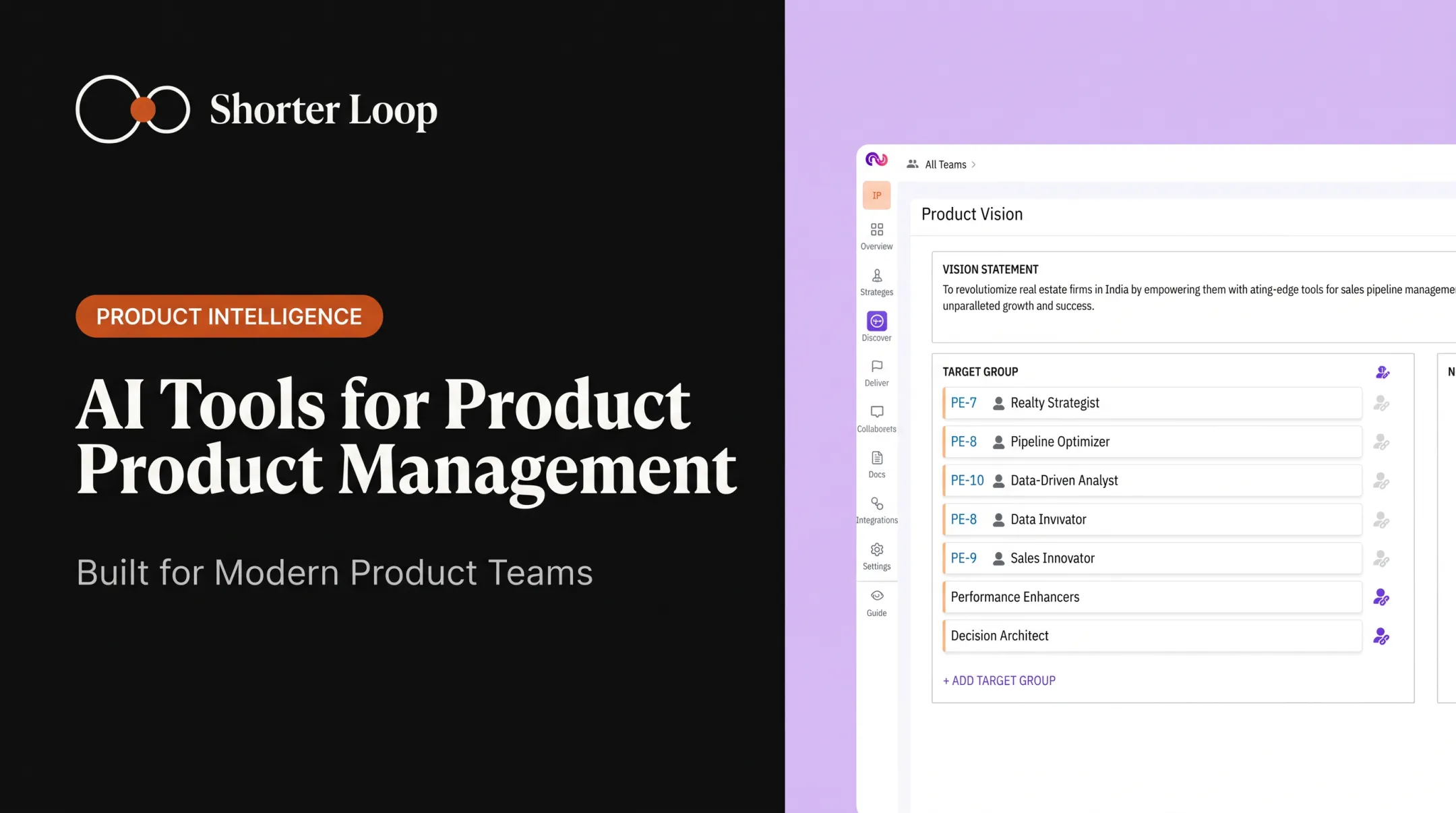Link persona for Decision Architect row
This screenshot has height=813, width=1456.
[1381, 636]
